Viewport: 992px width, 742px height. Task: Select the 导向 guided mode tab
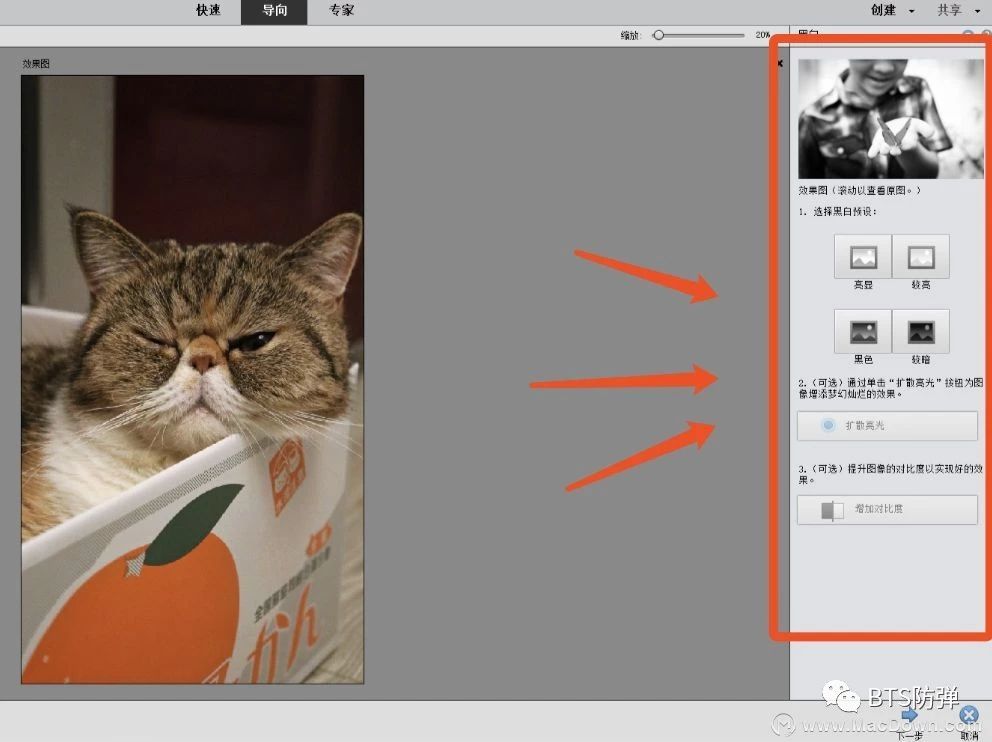tap(274, 11)
